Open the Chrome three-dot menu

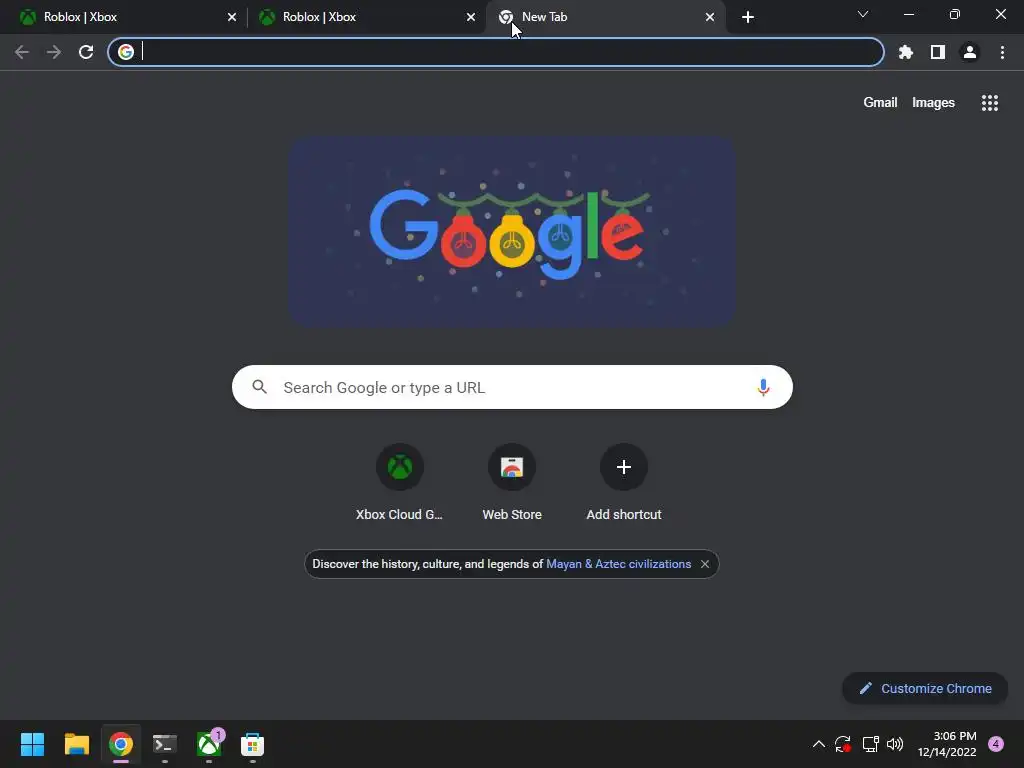tap(1002, 52)
